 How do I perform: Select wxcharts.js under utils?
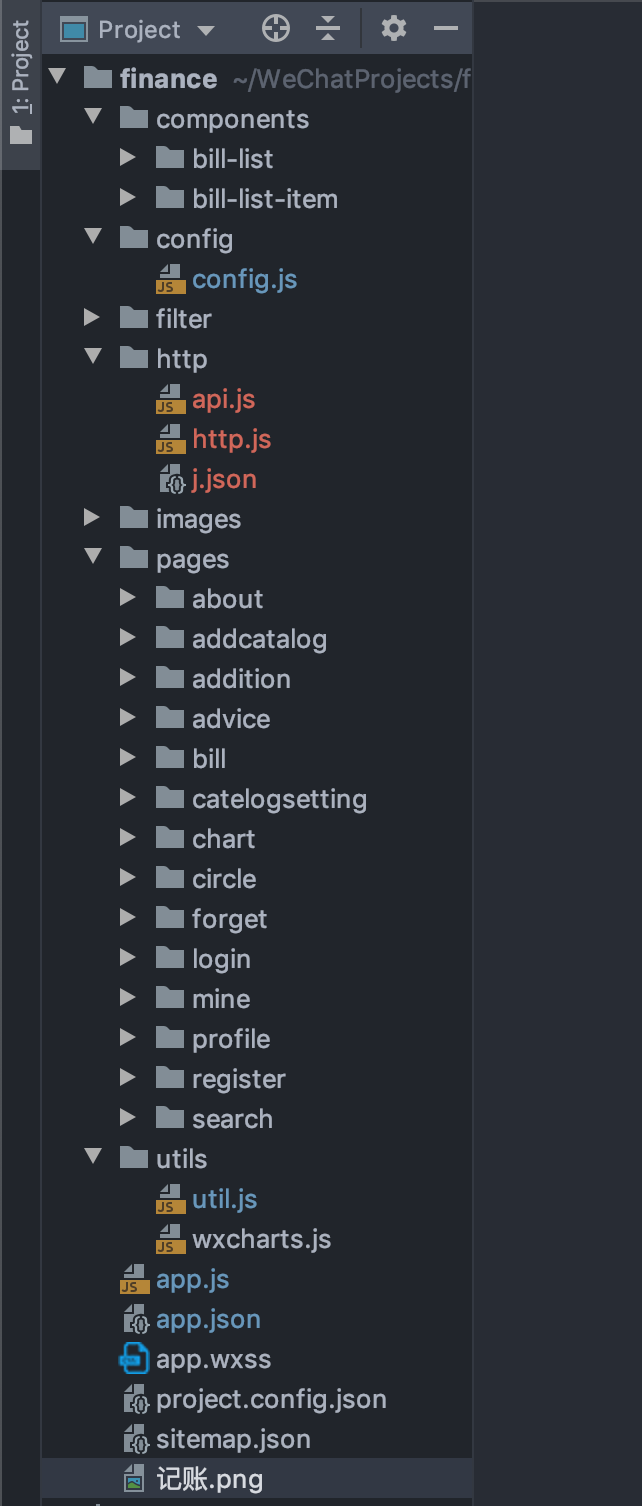pos(261,1239)
